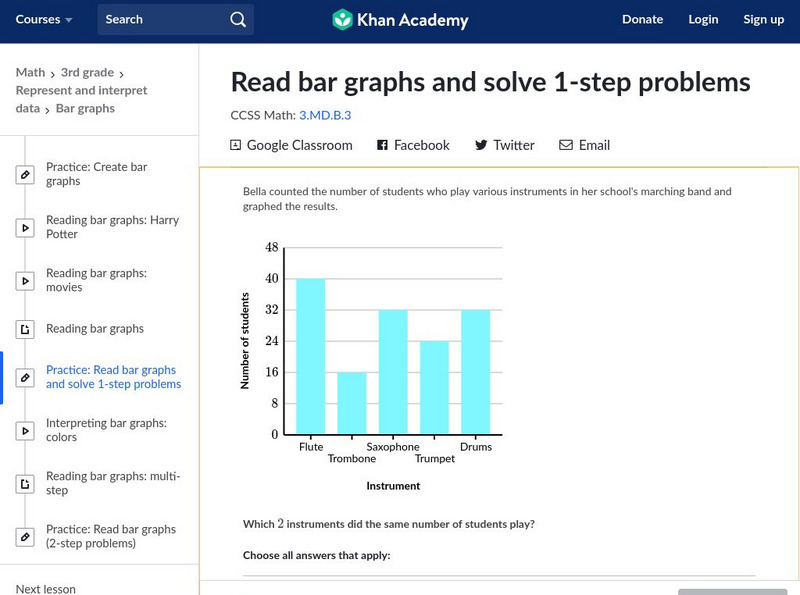Click the '48' value on the y-axis
The height and width of the screenshot is (595, 800).
tap(272, 247)
